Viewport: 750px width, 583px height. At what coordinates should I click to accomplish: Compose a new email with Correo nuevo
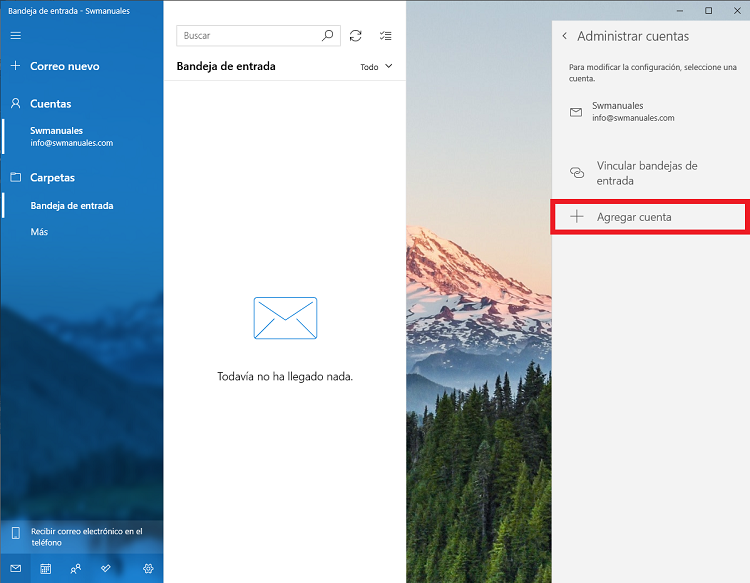coord(65,66)
